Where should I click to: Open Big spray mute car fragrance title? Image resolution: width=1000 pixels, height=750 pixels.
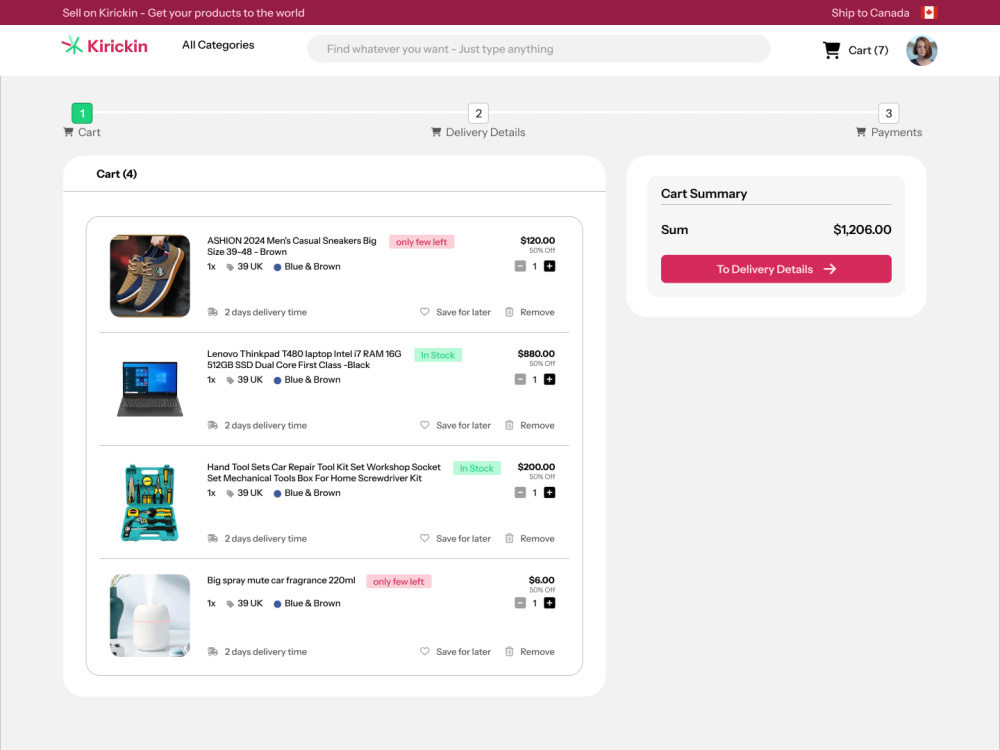pos(281,580)
